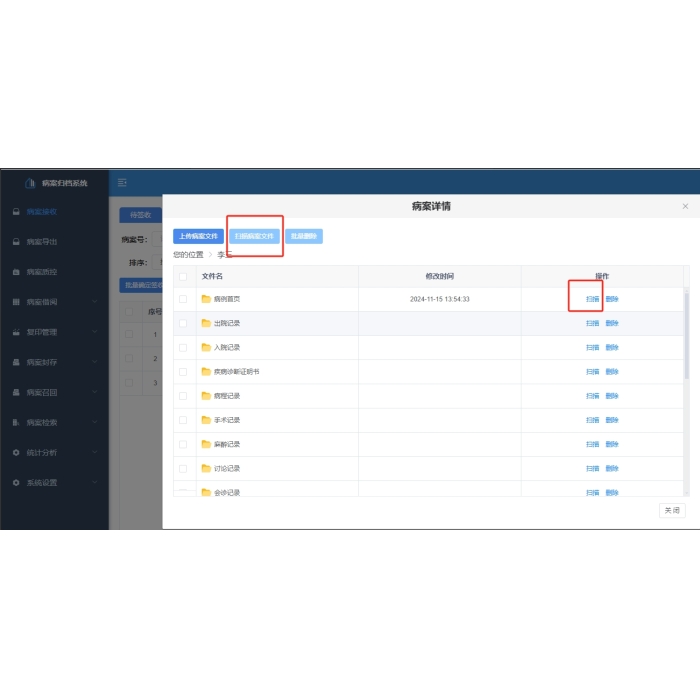
Task: Click the 病案归档系统 logo icon
Action: pyautogui.click(x=30, y=183)
